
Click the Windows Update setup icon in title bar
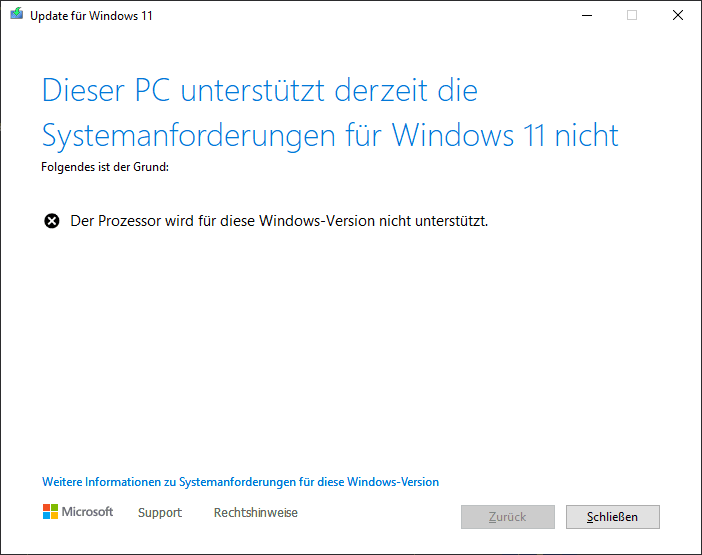17,14
